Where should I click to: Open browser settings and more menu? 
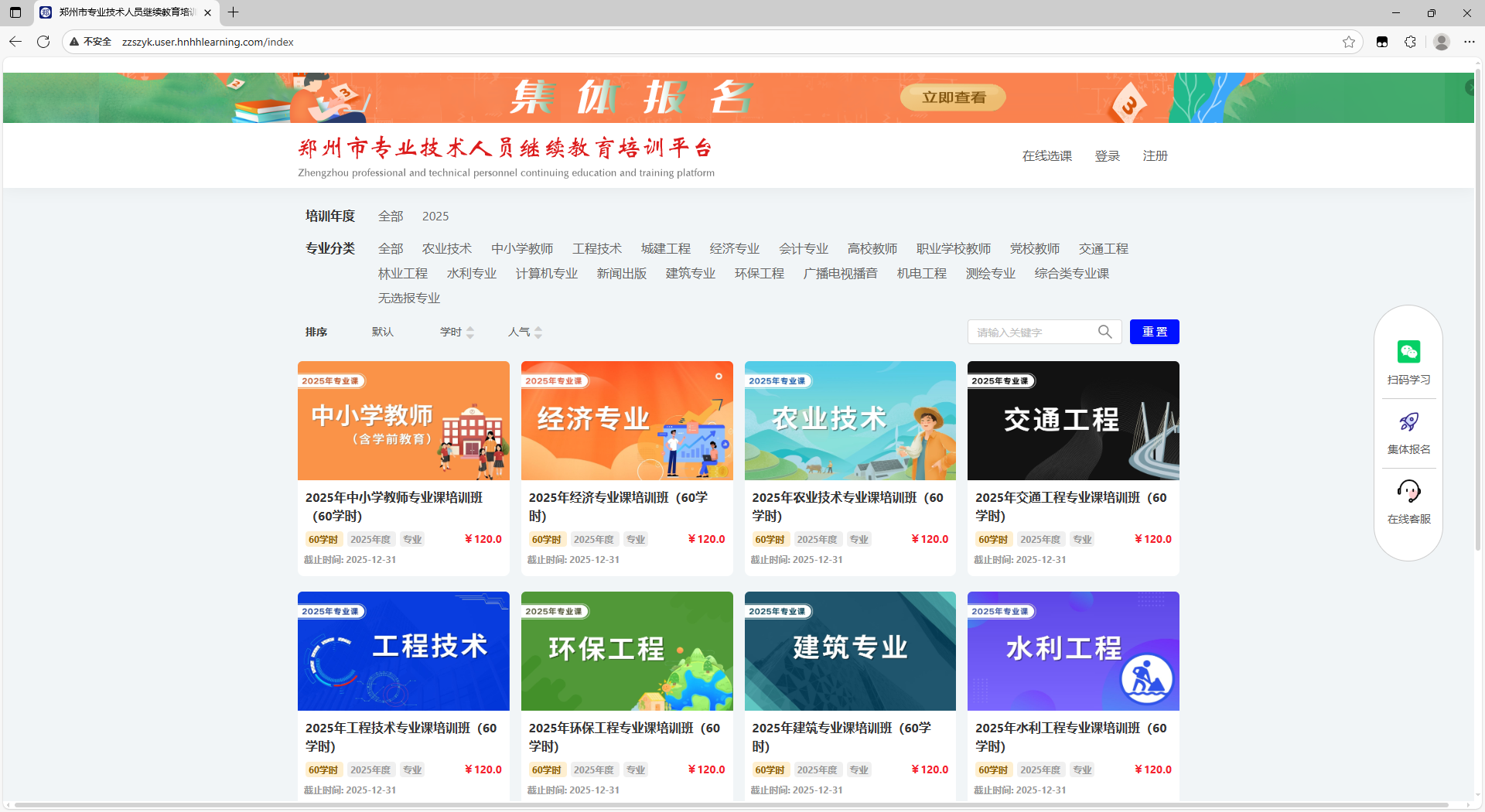pos(1470,42)
